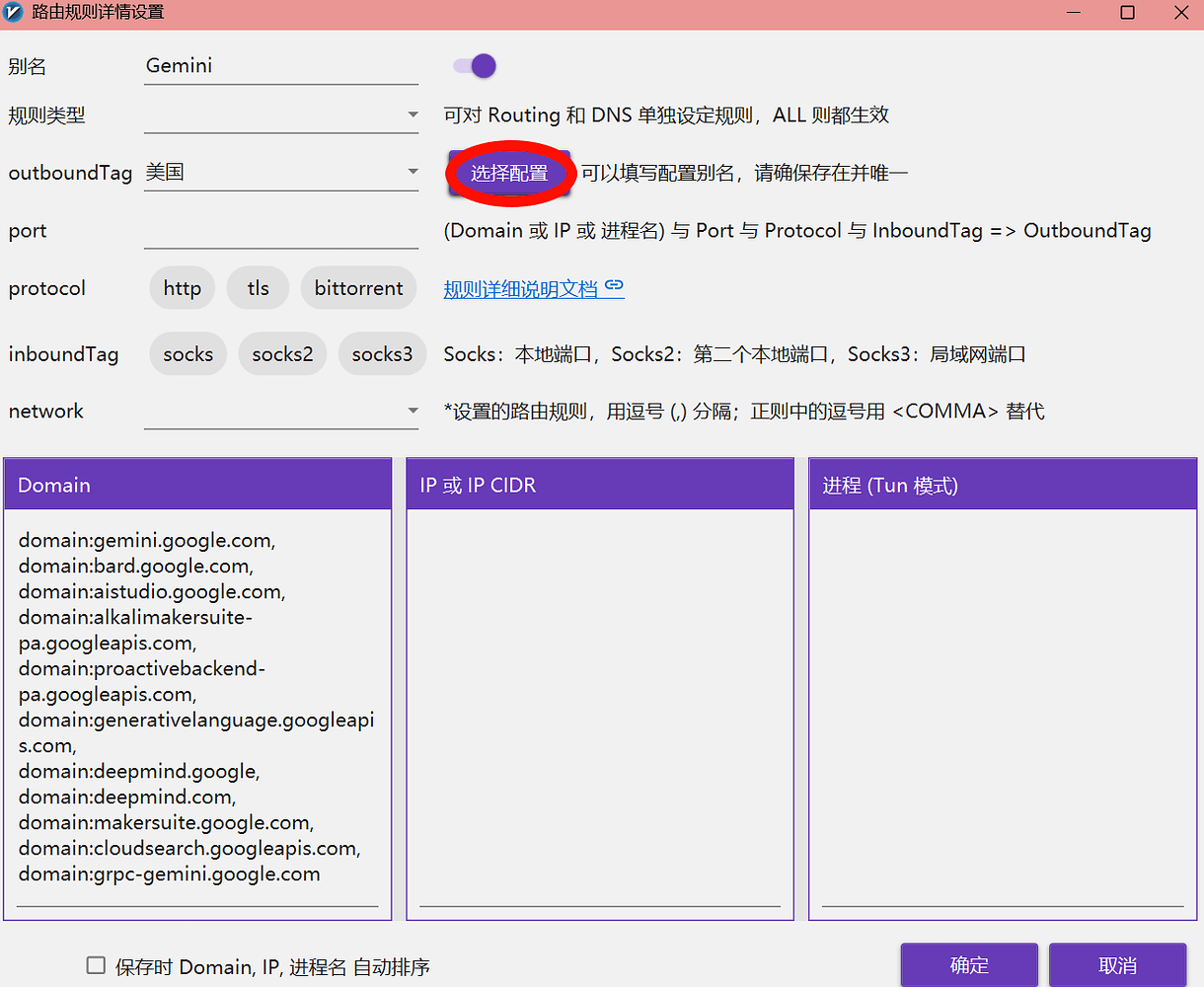The height and width of the screenshot is (987, 1204).
Task: Toggle the socks inboundTag chip
Action: point(188,354)
